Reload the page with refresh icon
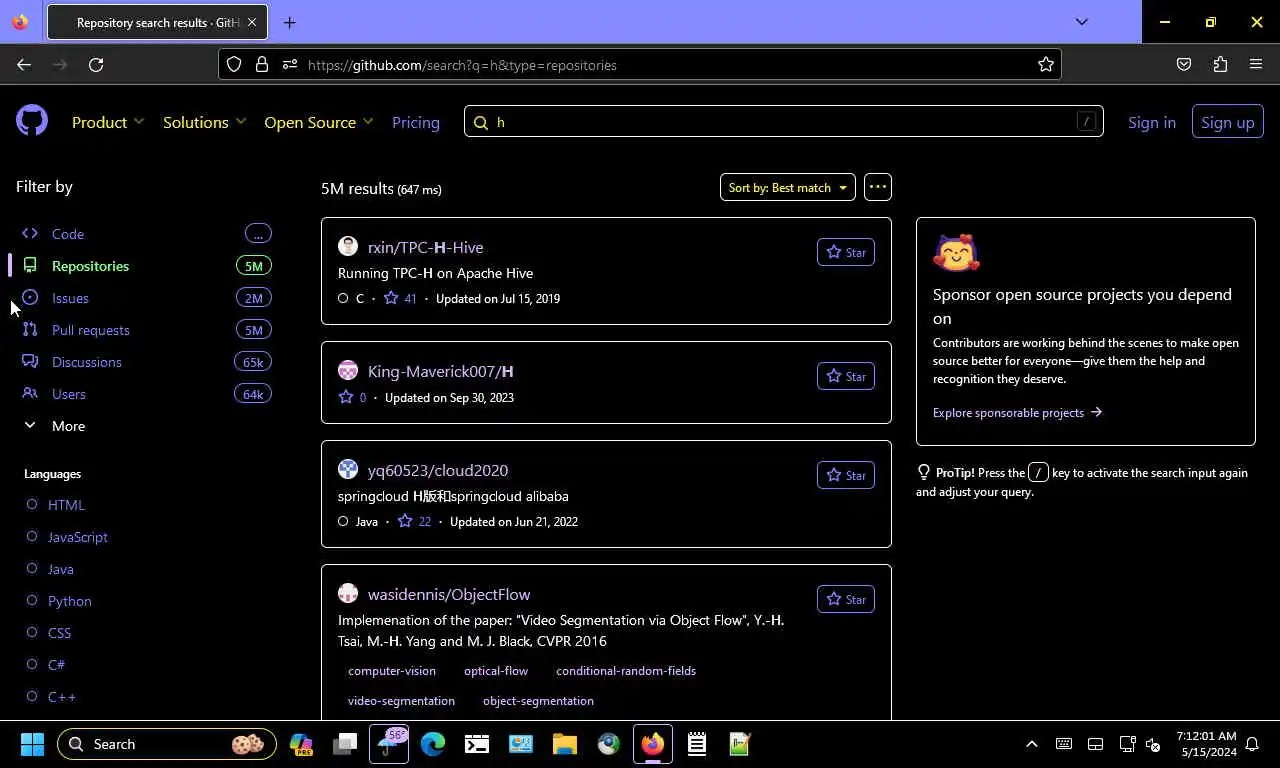The height and width of the screenshot is (768, 1280). [x=96, y=64]
